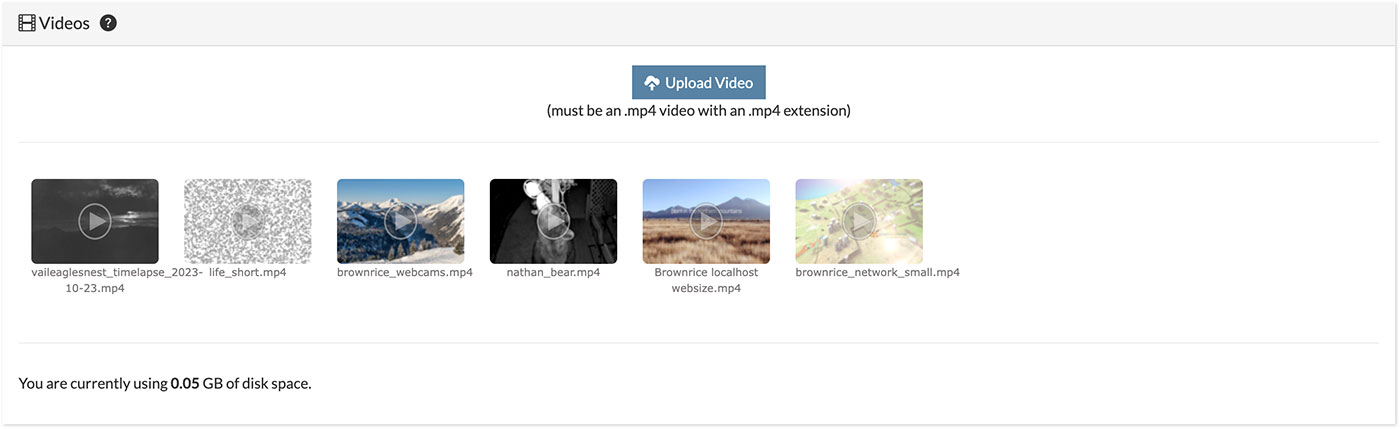This screenshot has height=429, width=1400.
Task: Click the film strip icon before Videos
Action: pyautogui.click(x=27, y=23)
